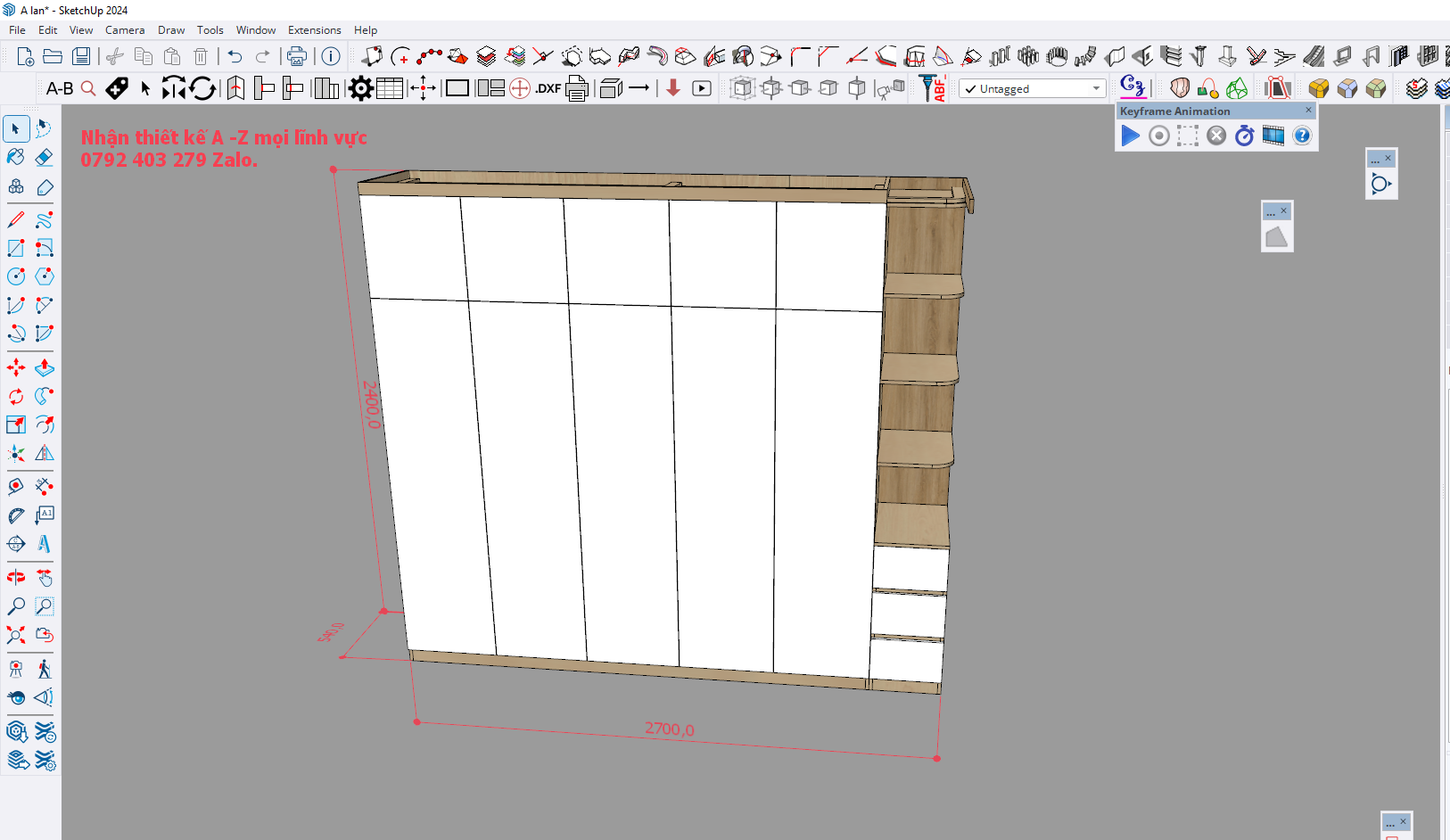Open the Camera menu
The width and height of the screenshot is (1450, 840).
click(x=125, y=30)
